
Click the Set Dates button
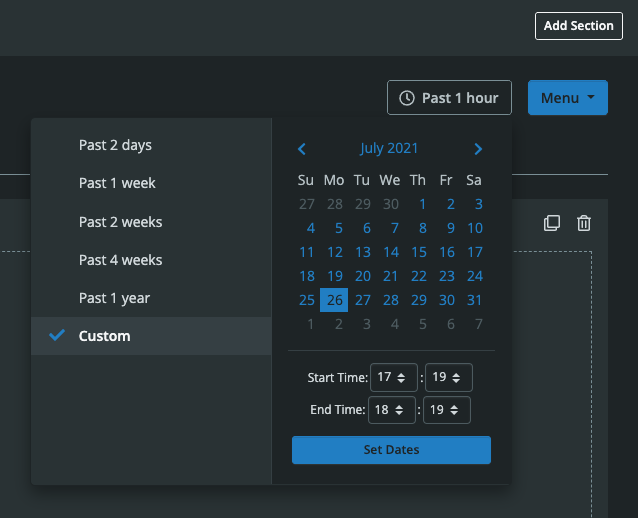391,450
